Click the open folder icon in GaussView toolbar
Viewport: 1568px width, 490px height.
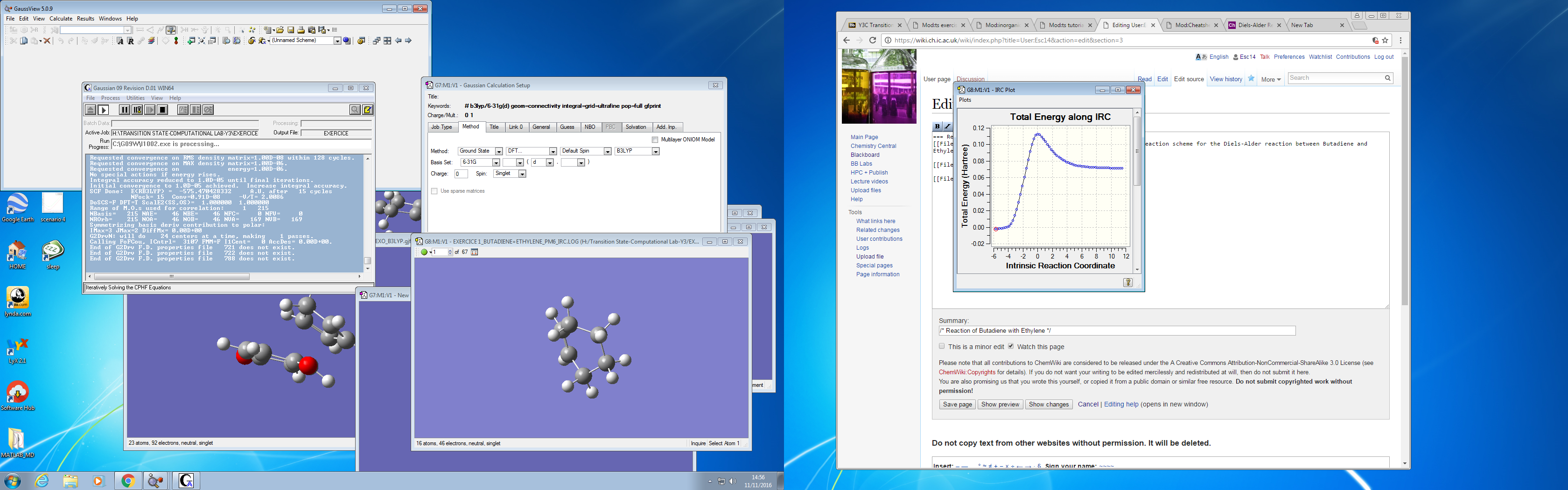pos(280,30)
